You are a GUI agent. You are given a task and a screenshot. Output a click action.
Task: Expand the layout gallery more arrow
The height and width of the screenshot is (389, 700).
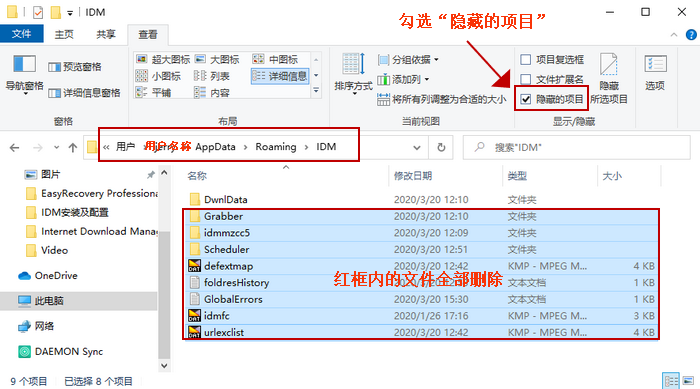[x=316, y=91]
